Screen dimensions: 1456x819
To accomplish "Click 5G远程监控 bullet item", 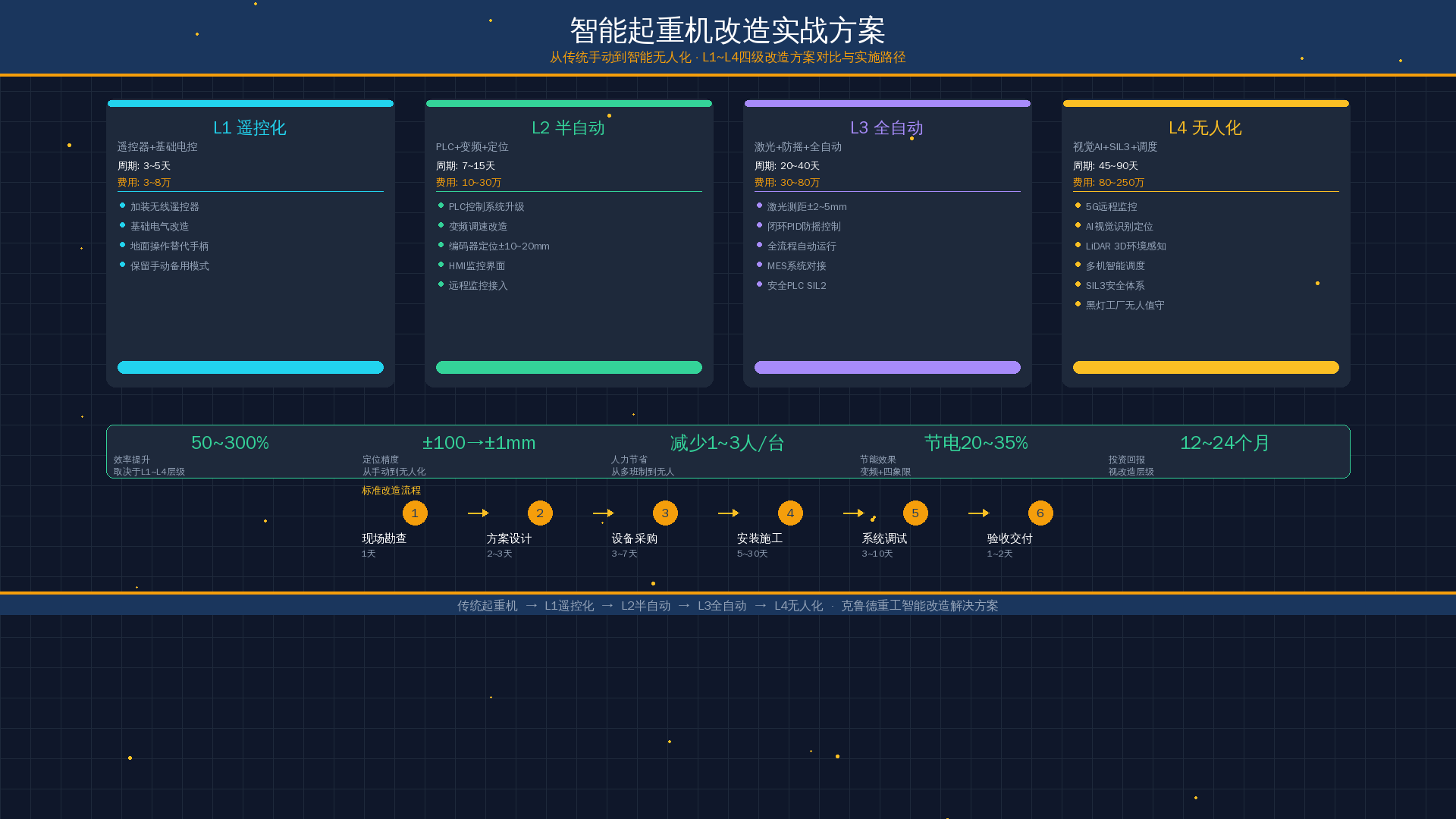I will coord(1111,207).
